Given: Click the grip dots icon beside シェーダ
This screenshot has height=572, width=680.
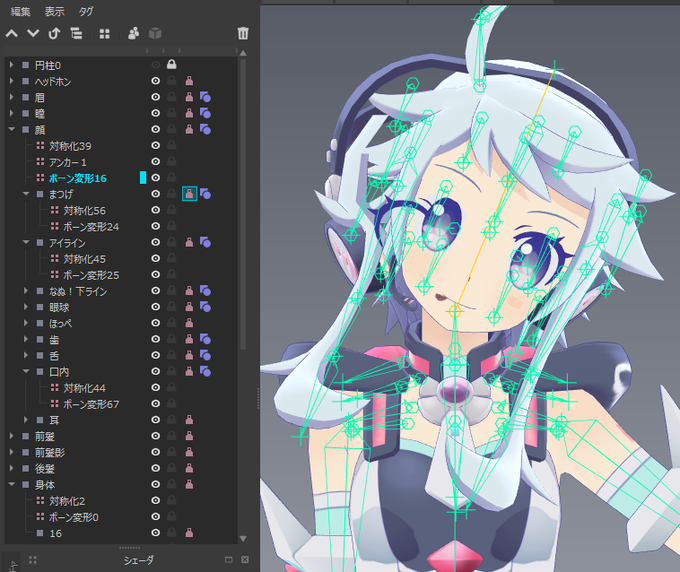Looking at the screenshot, I should point(33,560).
